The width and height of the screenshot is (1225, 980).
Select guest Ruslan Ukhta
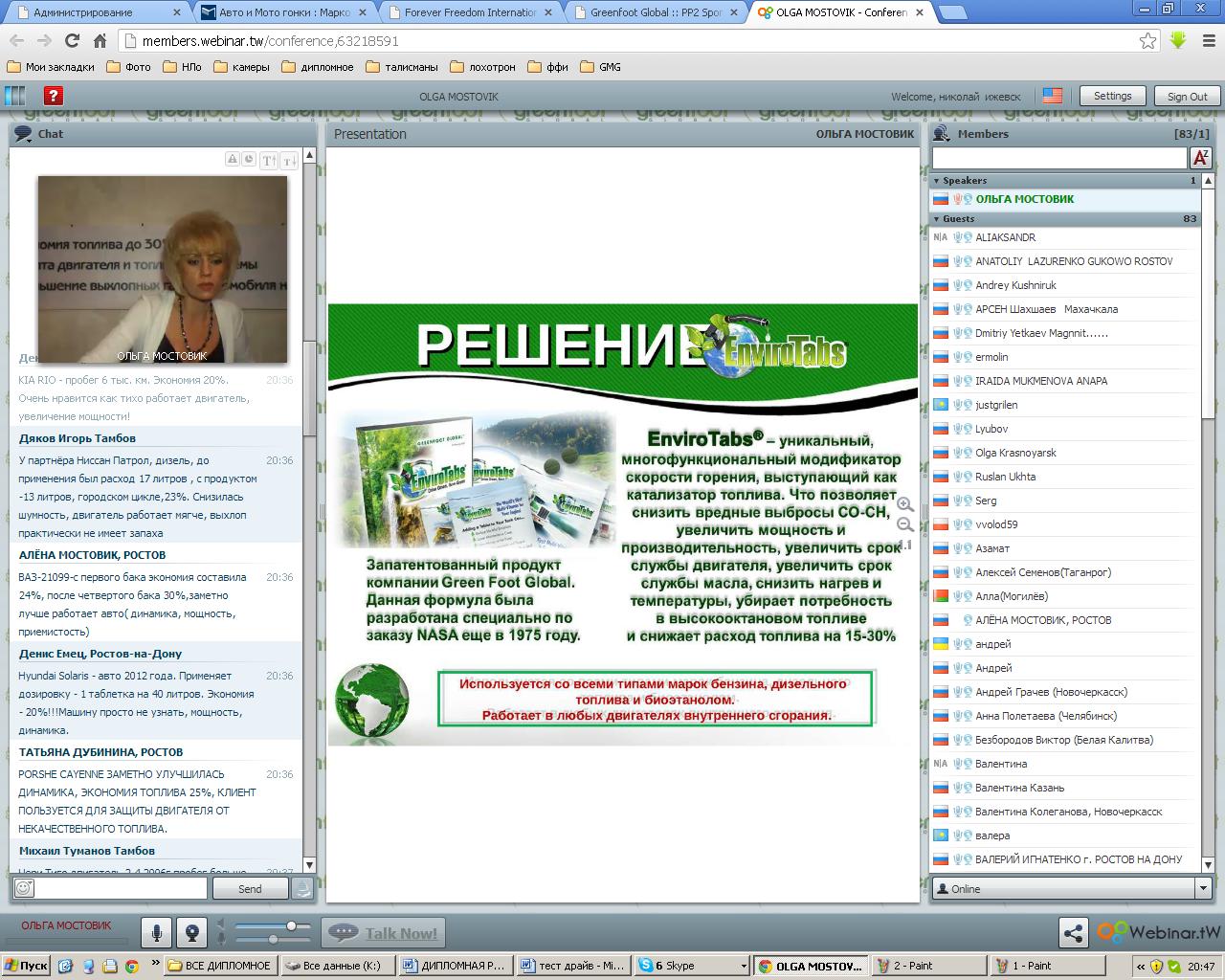pos(1066,477)
